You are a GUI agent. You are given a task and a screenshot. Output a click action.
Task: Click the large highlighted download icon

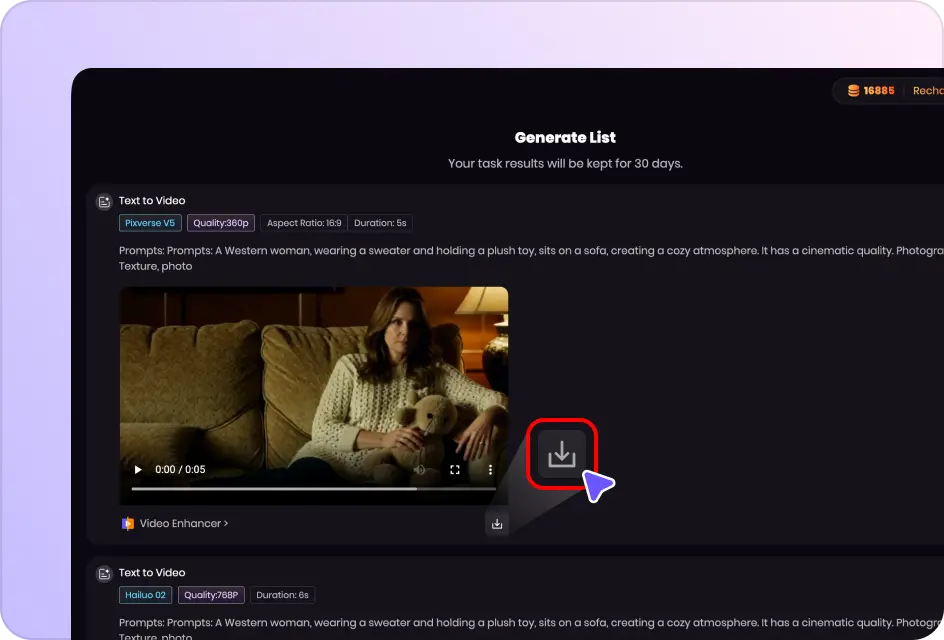point(562,454)
